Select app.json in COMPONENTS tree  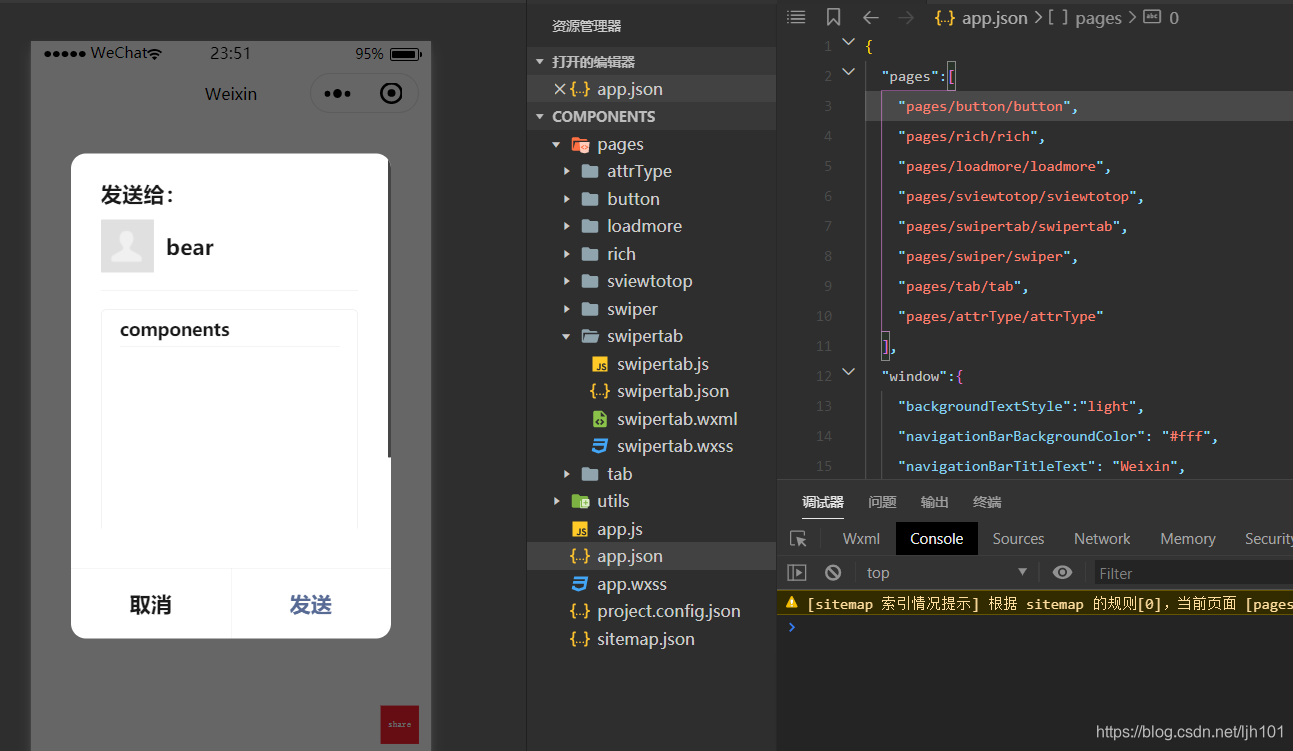click(x=630, y=556)
